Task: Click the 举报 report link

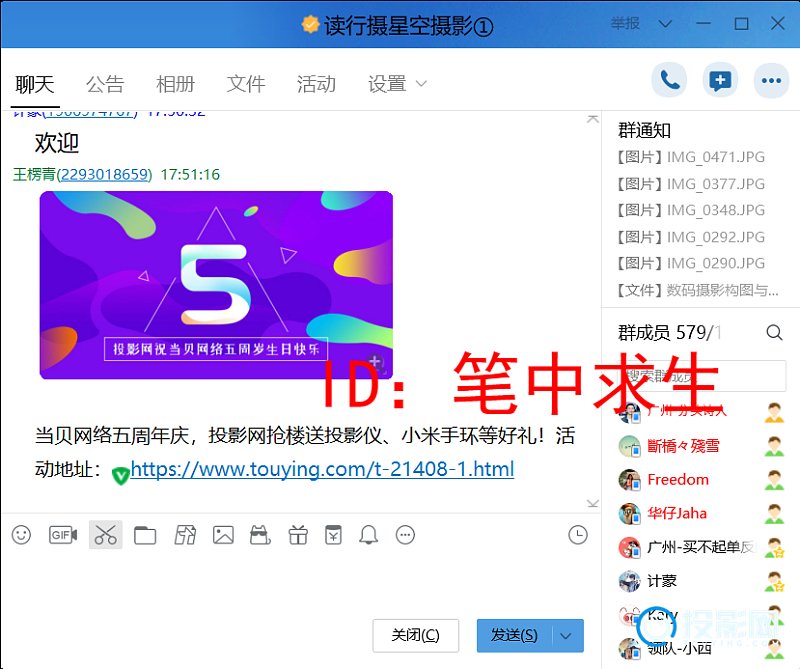Action: coord(625,23)
